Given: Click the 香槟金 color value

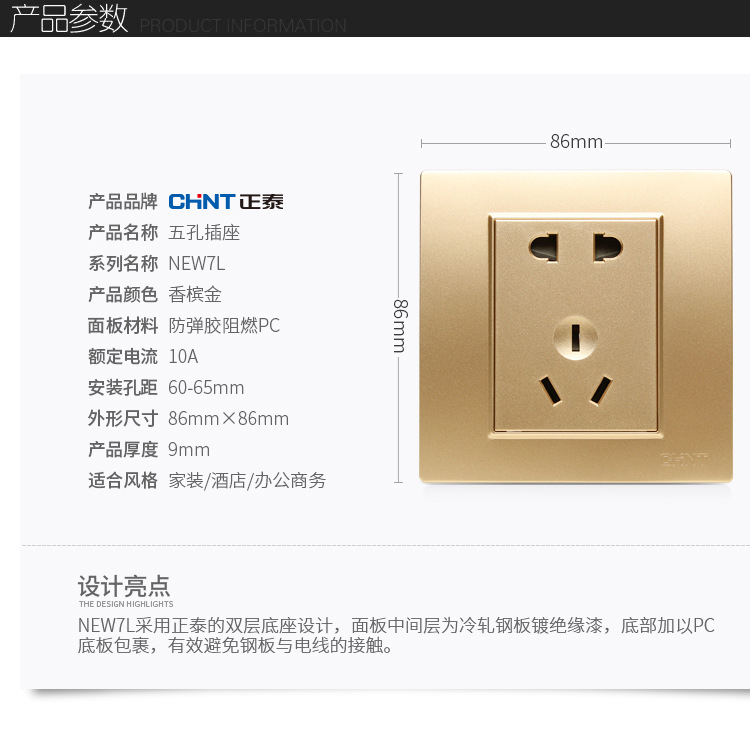Looking at the screenshot, I should coord(195,295).
